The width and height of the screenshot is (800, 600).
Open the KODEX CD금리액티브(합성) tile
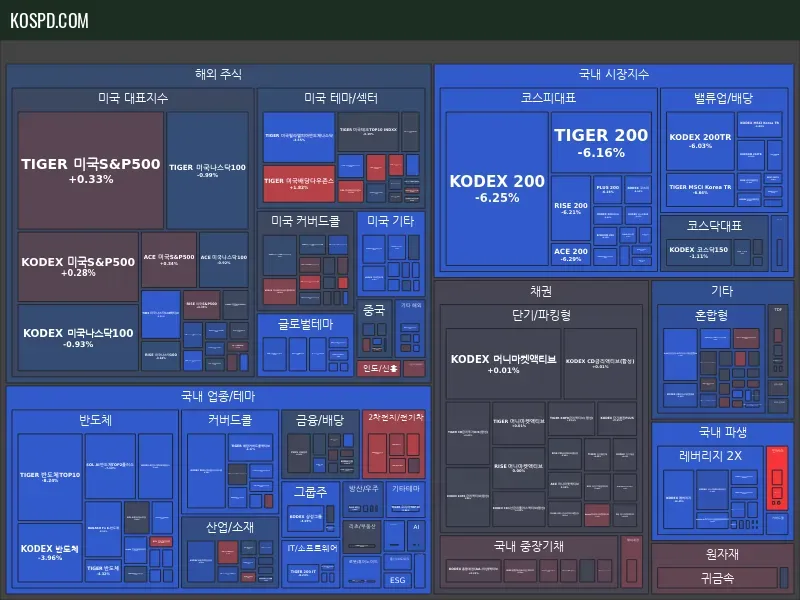point(600,363)
